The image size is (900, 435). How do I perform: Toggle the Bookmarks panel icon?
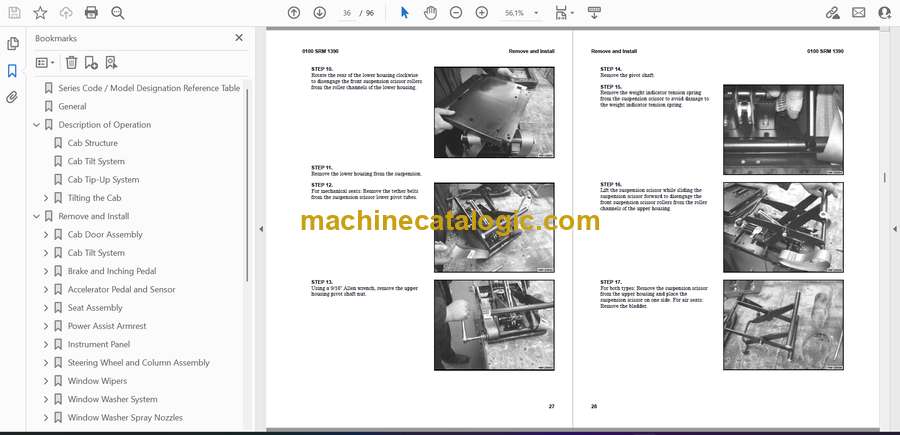[x=12, y=71]
